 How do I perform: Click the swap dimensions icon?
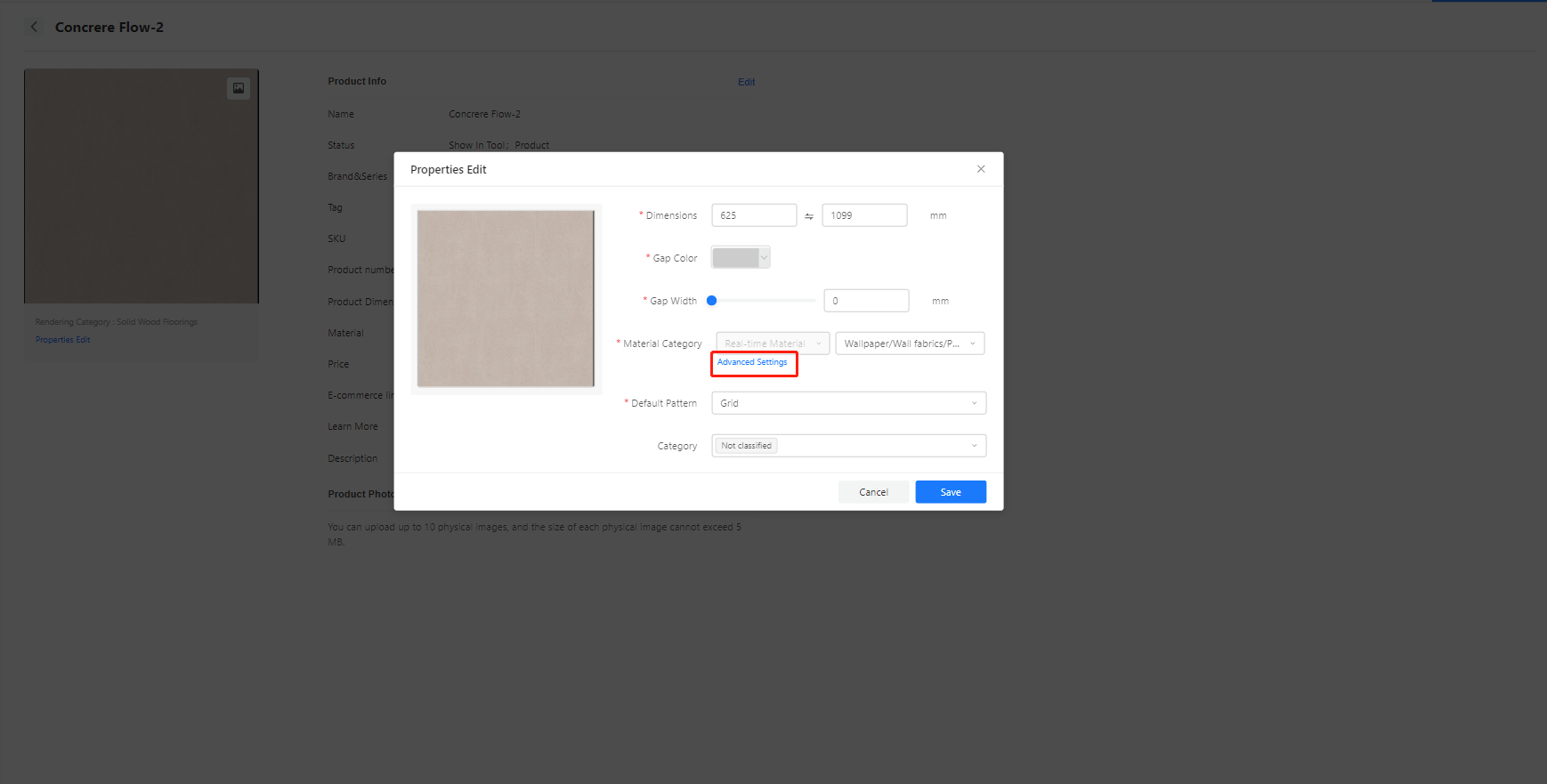pyautogui.click(x=809, y=216)
